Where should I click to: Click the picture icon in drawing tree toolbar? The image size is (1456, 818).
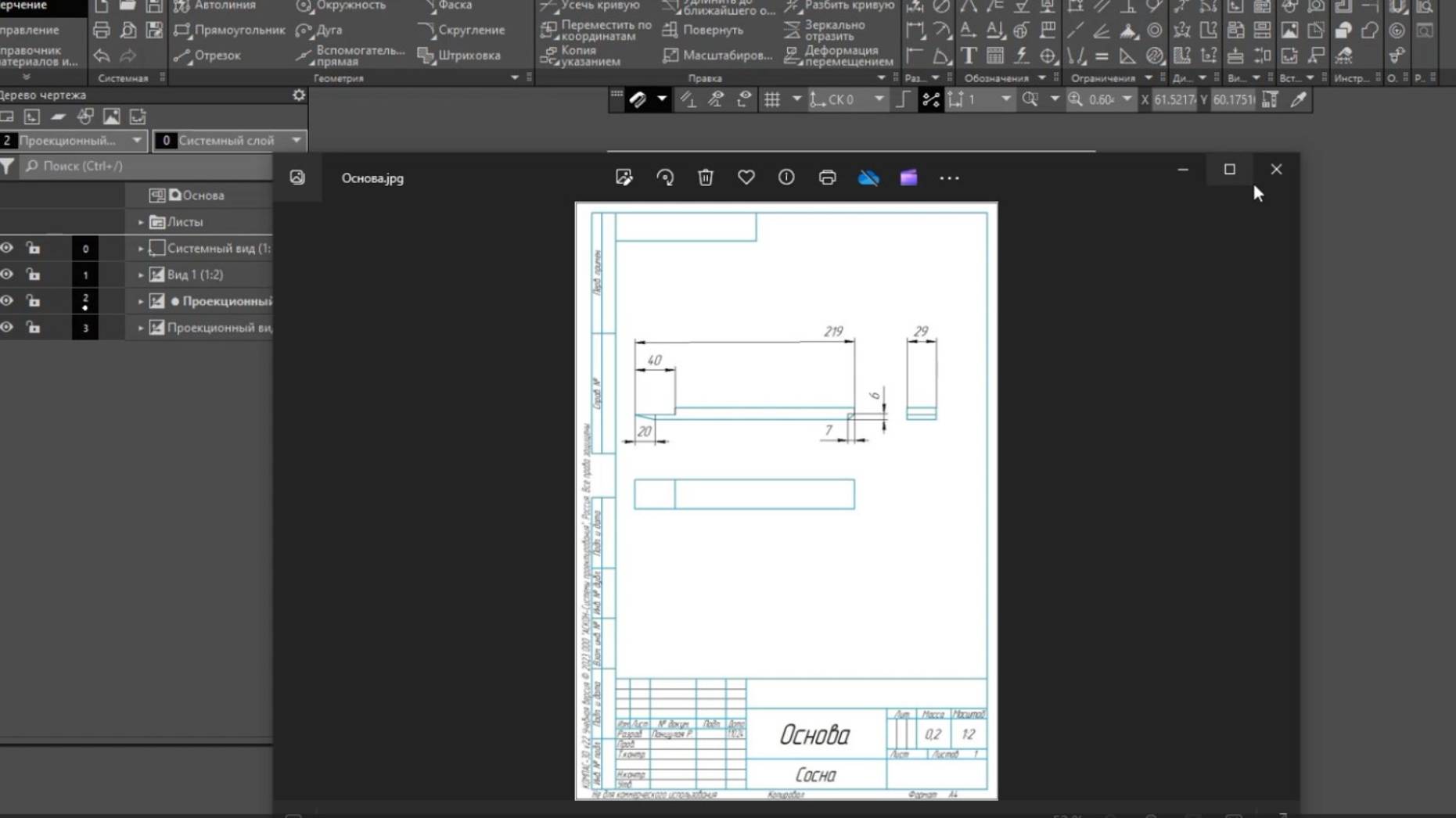(112, 117)
